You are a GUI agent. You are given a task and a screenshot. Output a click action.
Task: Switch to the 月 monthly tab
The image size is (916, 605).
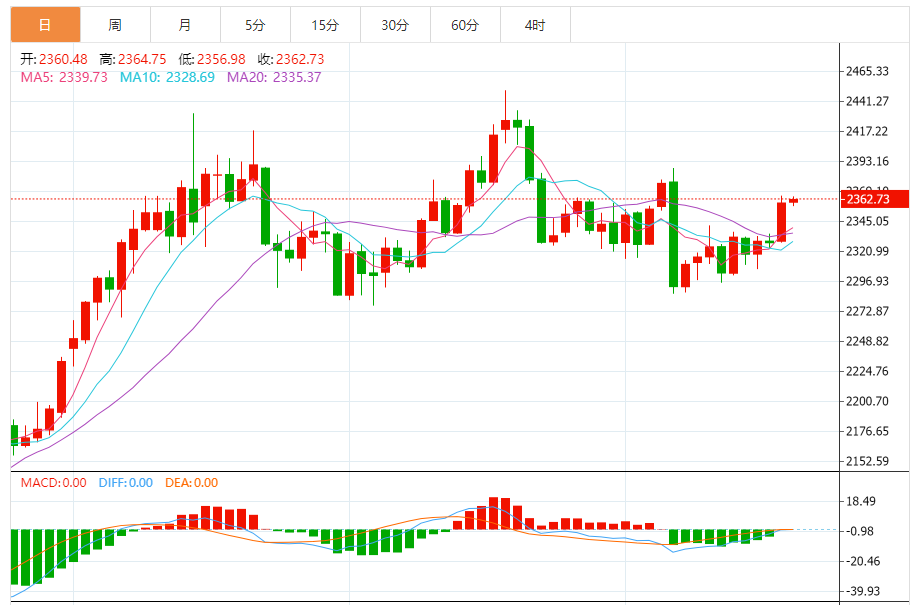185,25
